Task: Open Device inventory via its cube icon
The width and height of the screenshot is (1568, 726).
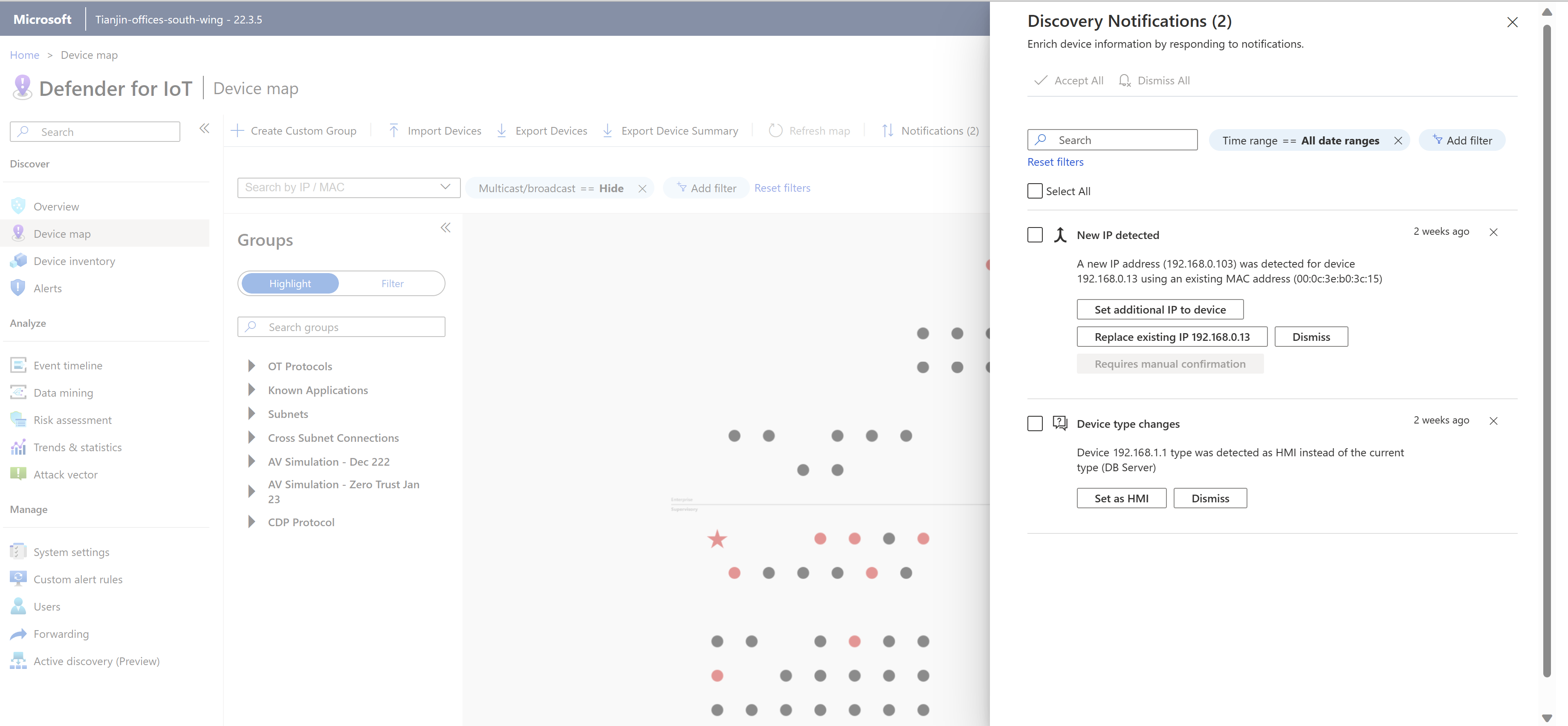Action: click(x=18, y=260)
